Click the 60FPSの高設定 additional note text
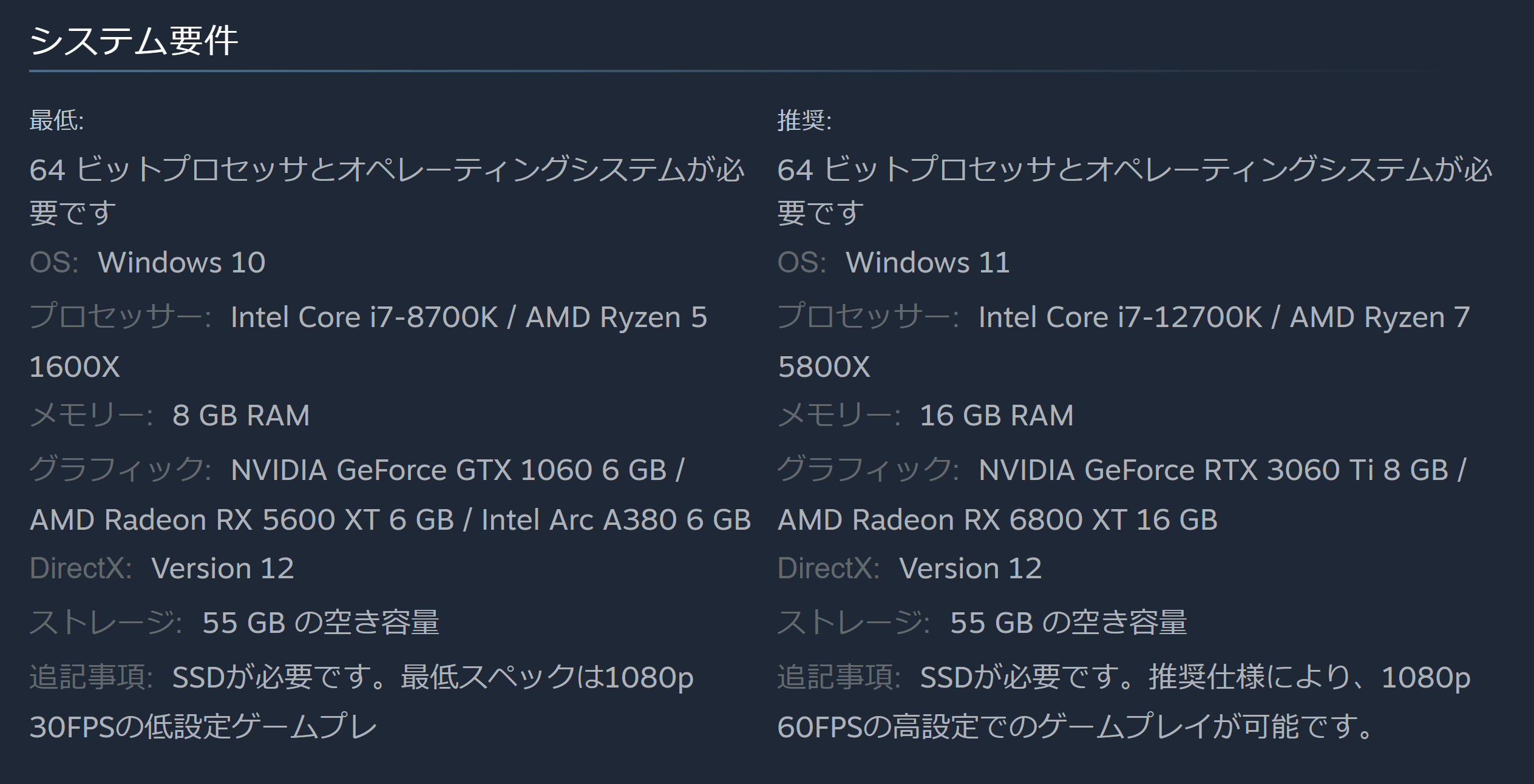The image size is (1534, 784). click(1074, 727)
